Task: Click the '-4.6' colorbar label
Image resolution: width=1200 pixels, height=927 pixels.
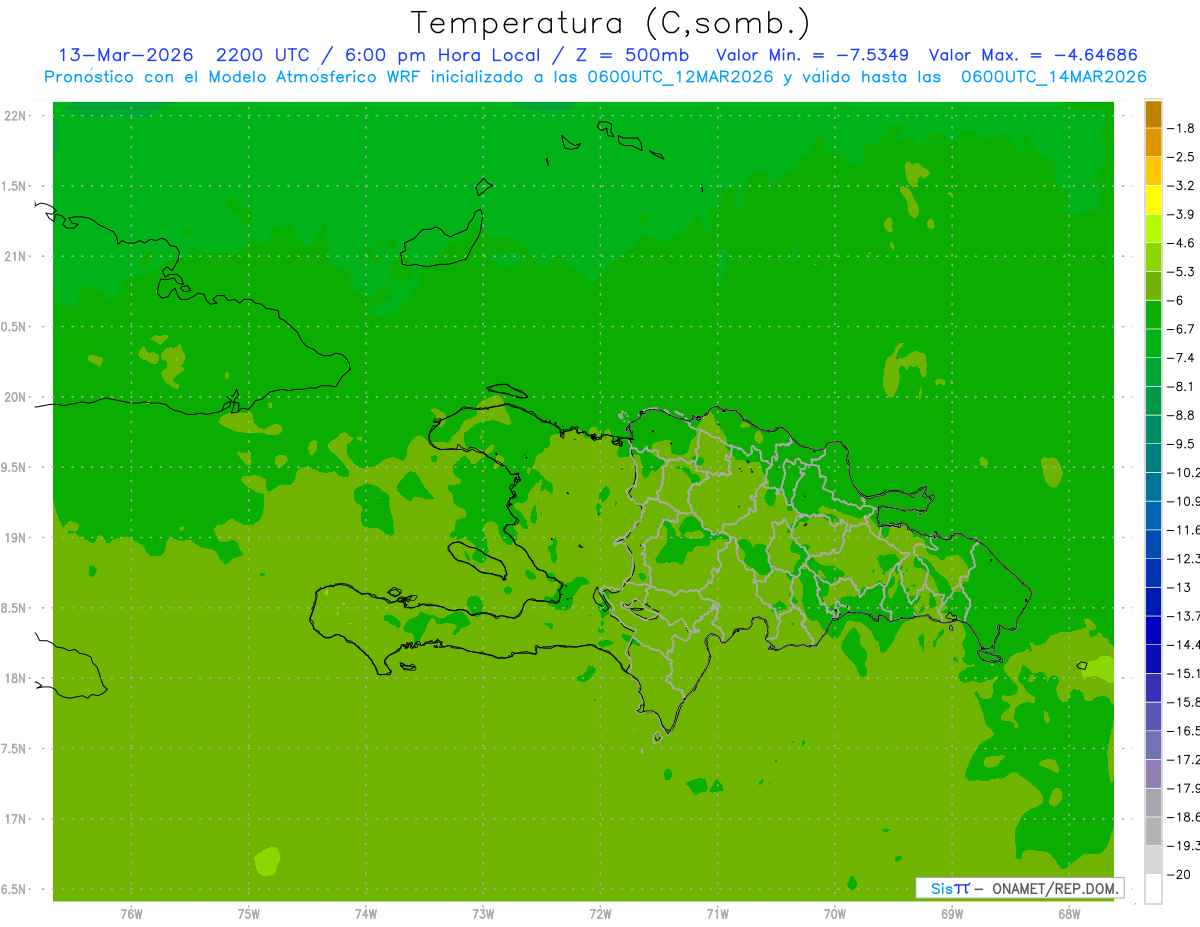Action: pyautogui.click(x=1180, y=243)
